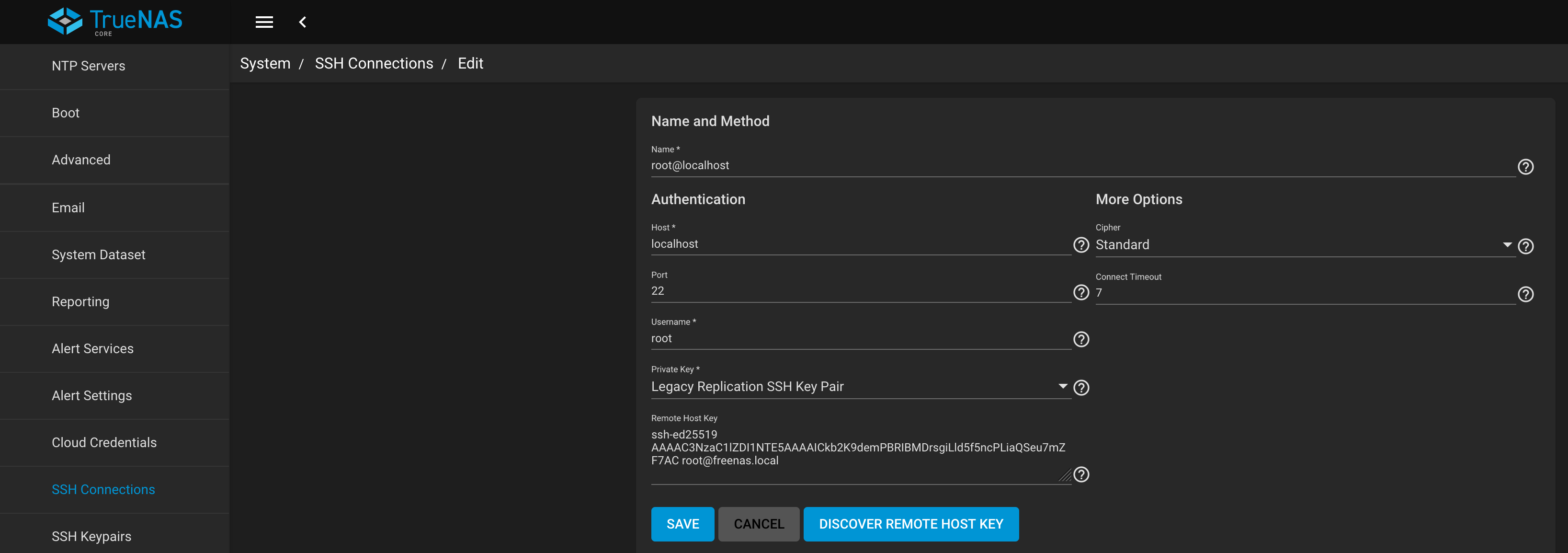The image size is (1568, 553).
Task: Show help for Private Key dropdown
Action: [1080, 387]
